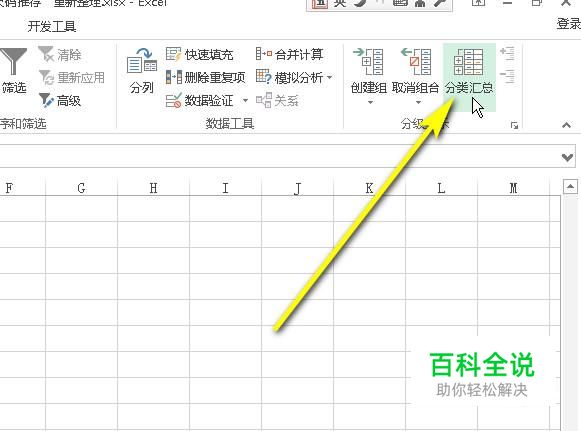Select column I header
This screenshot has width=581, height=431.
225,188
